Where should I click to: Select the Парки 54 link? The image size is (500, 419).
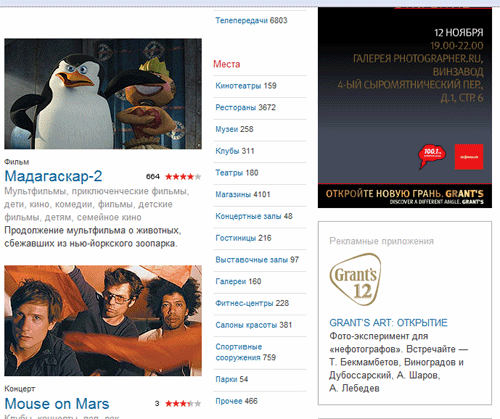pyautogui.click(x=232, y=379)
